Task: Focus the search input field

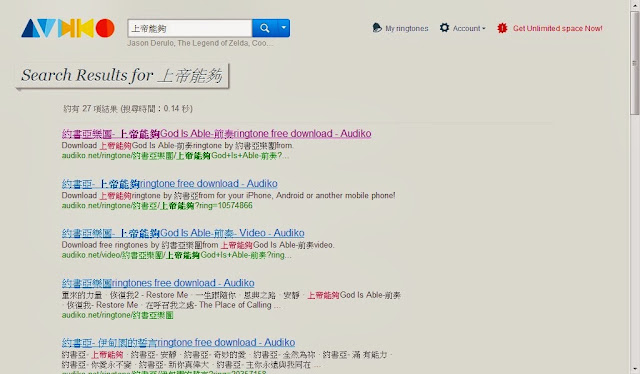Action: pos(190,28)
